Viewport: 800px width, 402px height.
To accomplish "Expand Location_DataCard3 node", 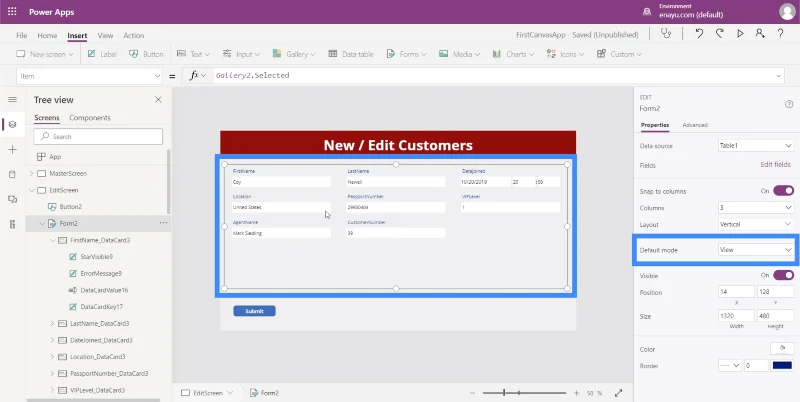I will point(52,357).
